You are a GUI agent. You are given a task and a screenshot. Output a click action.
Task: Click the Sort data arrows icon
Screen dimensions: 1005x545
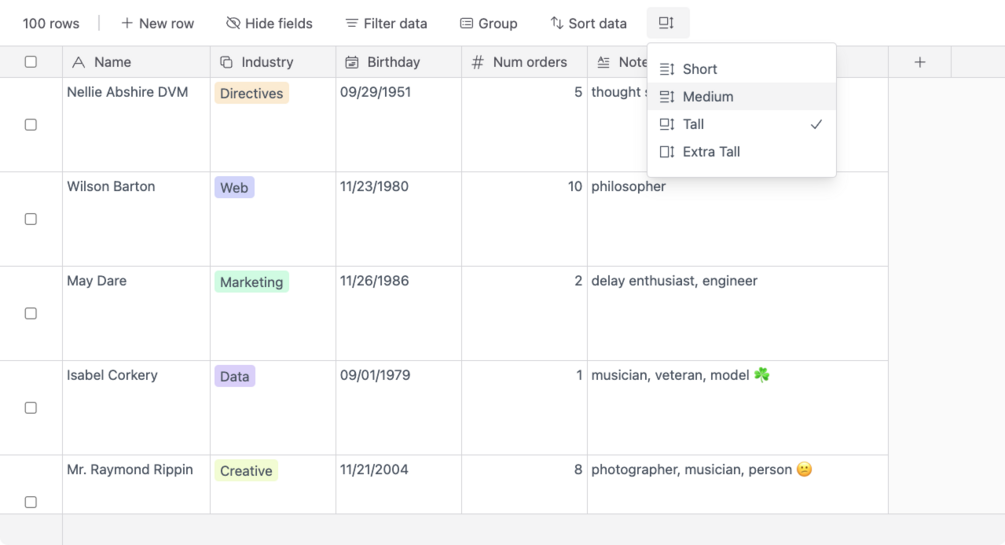557,23
